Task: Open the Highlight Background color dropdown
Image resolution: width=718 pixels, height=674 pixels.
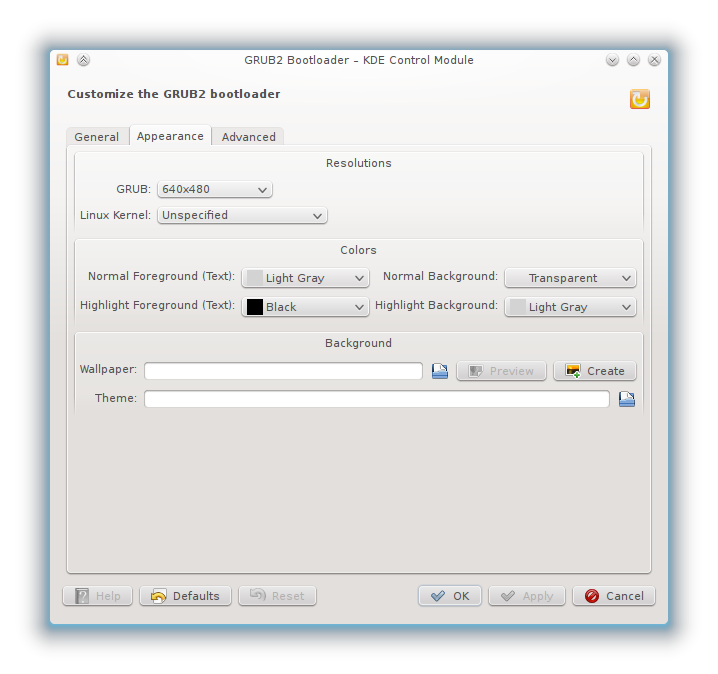Action: click(570, 307)
